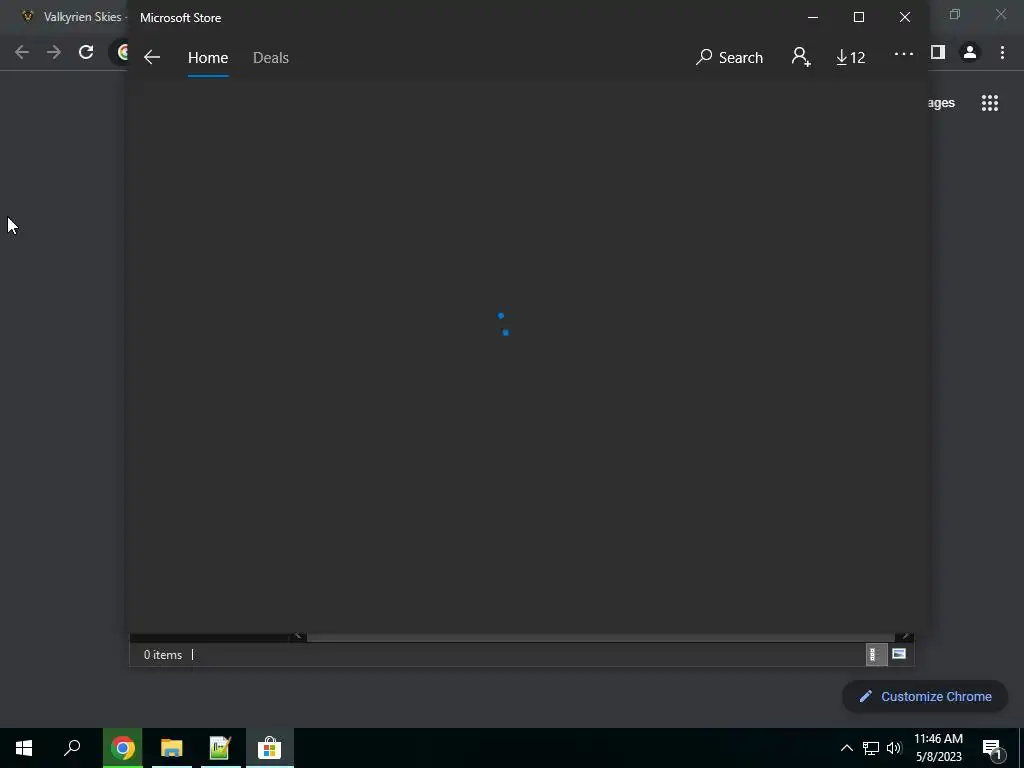This screenshot has height=768, width=1024.
Task: Open the volume tray icon
Action: pyautogui.click(x=894, y=748)
